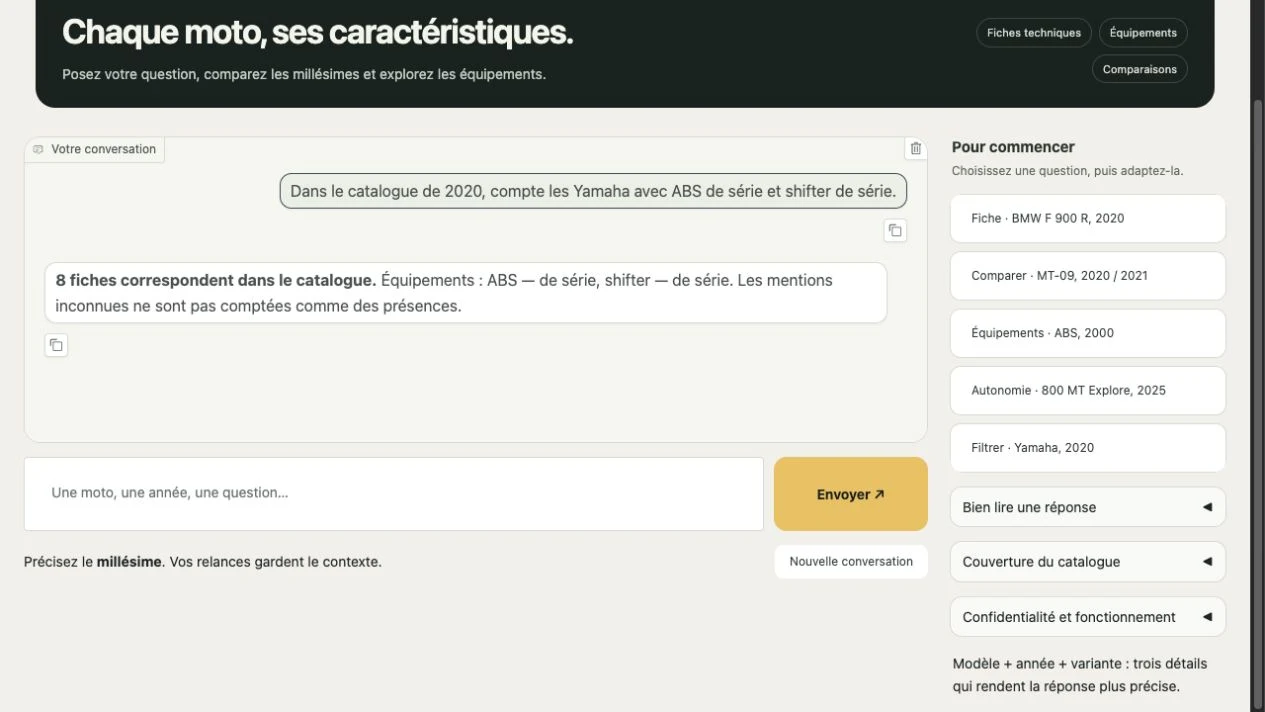
Task: Open the 'Fiches techniques' pill
Action: 1034,33
